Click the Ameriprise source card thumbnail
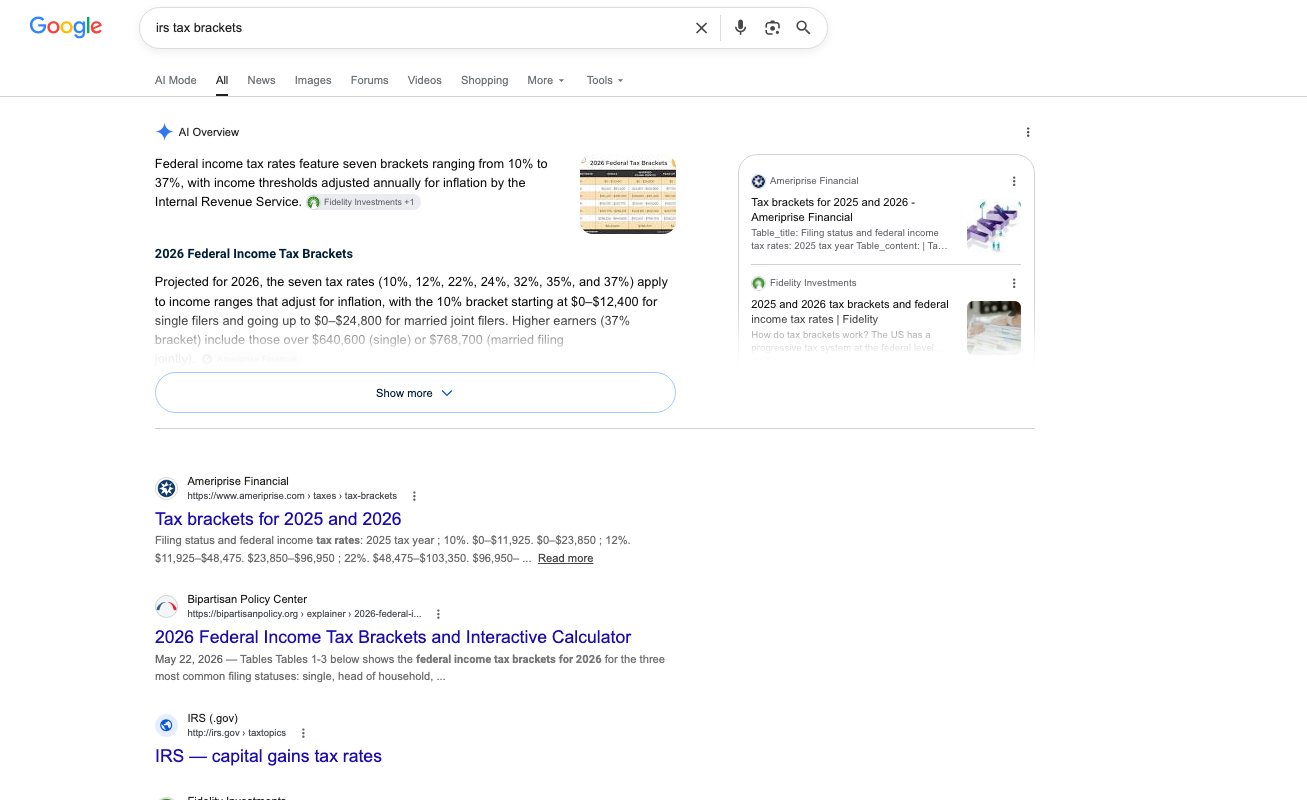 tap(994, 225)
